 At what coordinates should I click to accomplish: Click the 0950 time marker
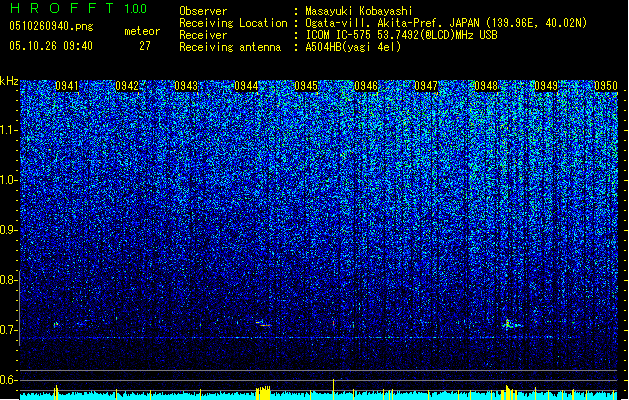pos(606,86)
